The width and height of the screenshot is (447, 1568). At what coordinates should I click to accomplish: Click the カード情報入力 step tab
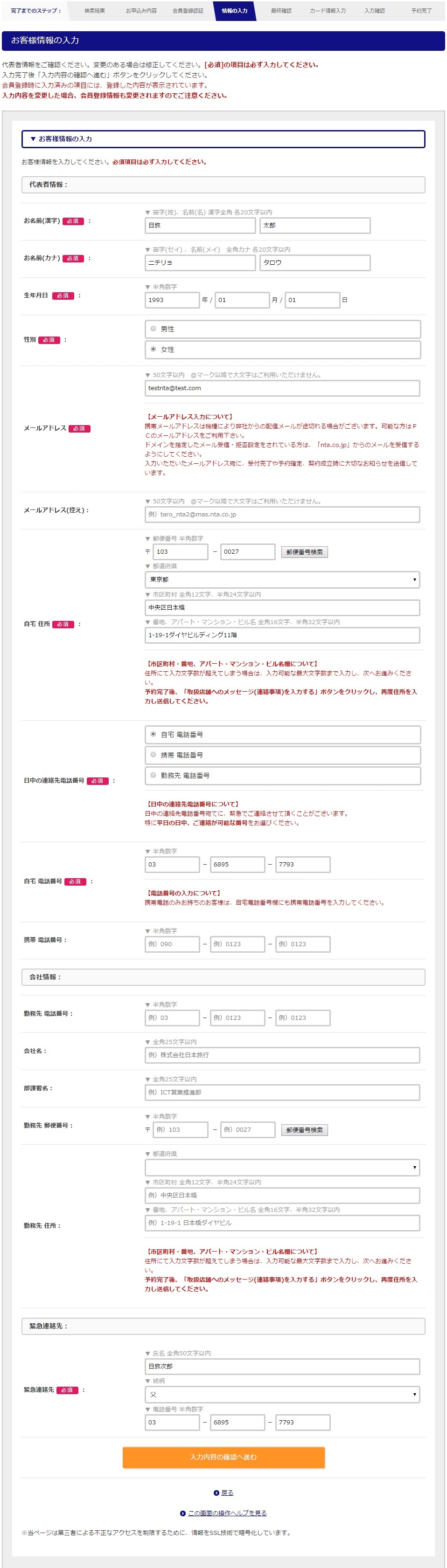coord(327,11)
